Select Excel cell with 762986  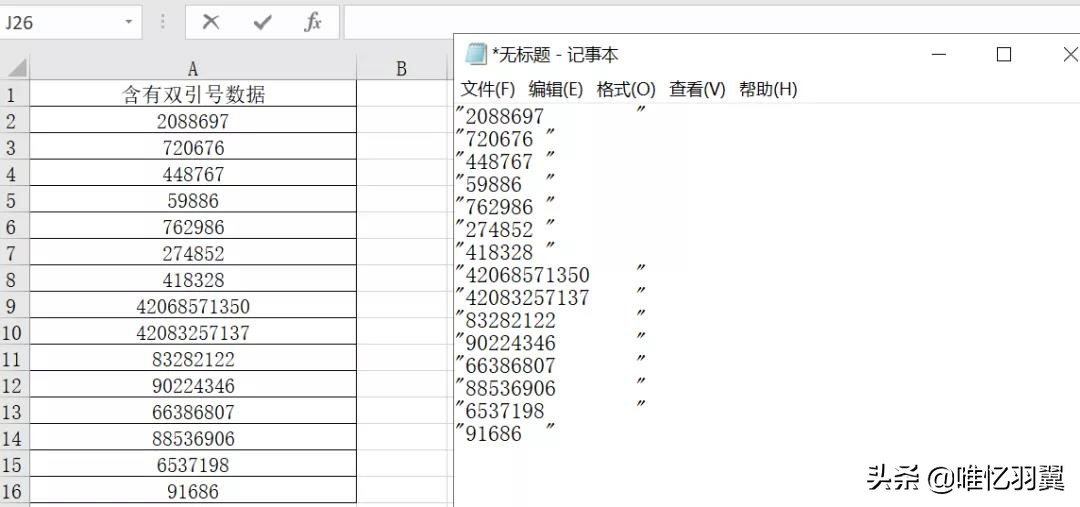click(x=193, y=226)
